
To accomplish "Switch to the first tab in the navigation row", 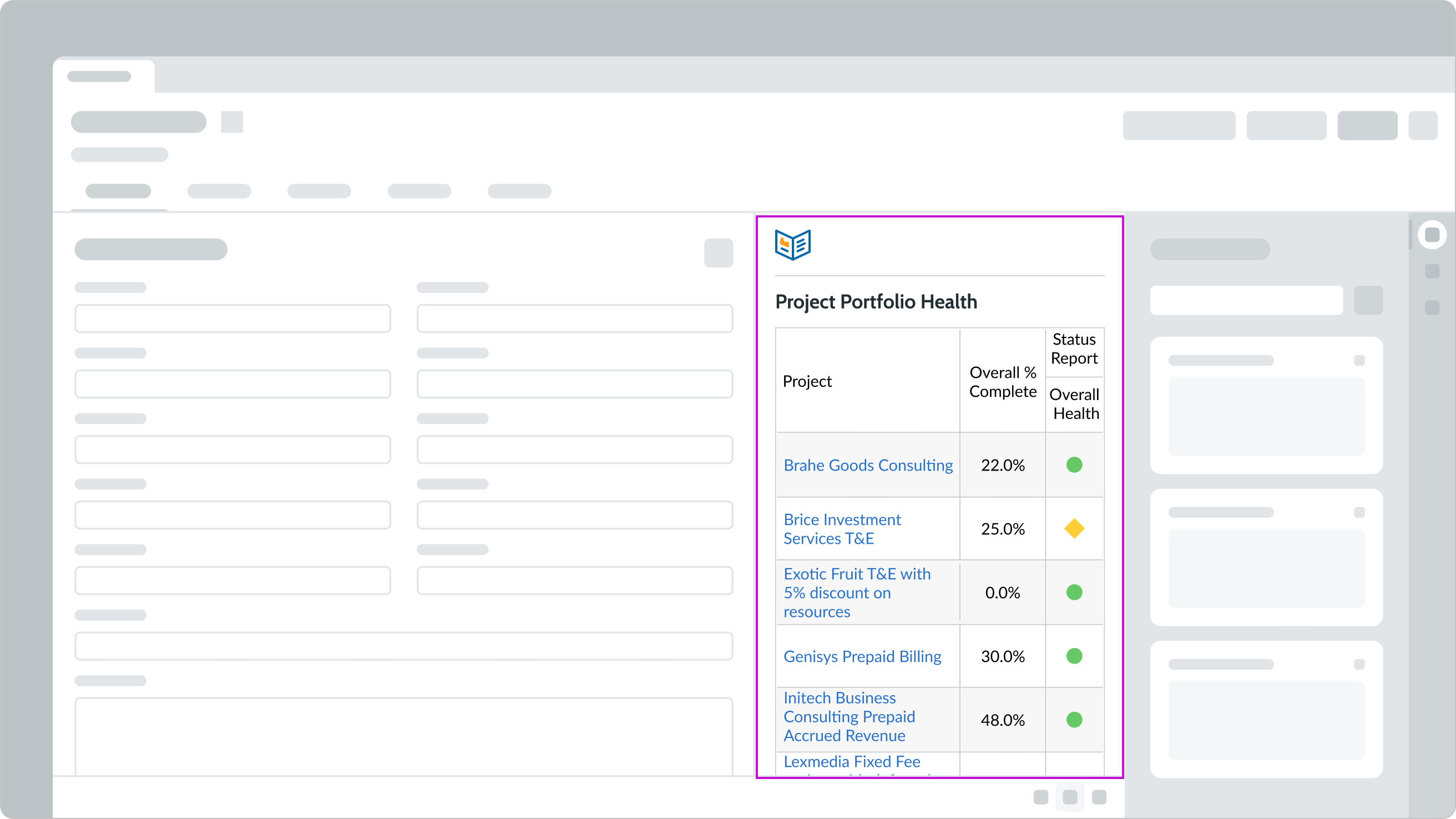I will tap(118, 191).
